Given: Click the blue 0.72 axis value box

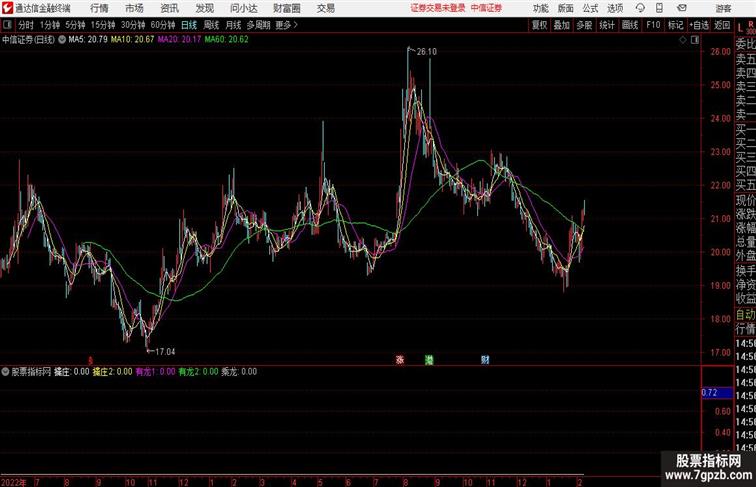Looking at the screenshot, I should coord(717,393).
